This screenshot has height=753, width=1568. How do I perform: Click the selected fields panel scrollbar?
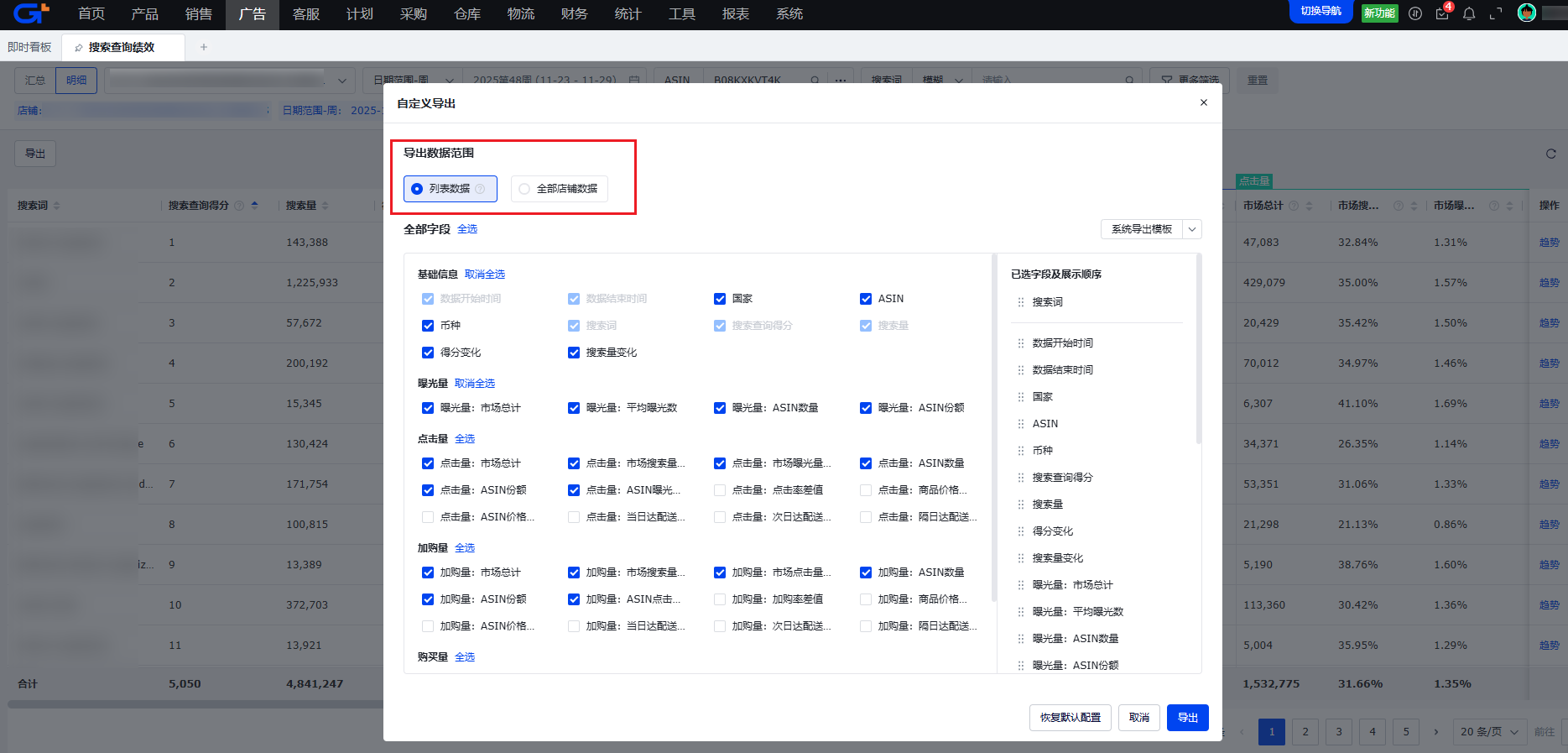(x=1198, y=353)
